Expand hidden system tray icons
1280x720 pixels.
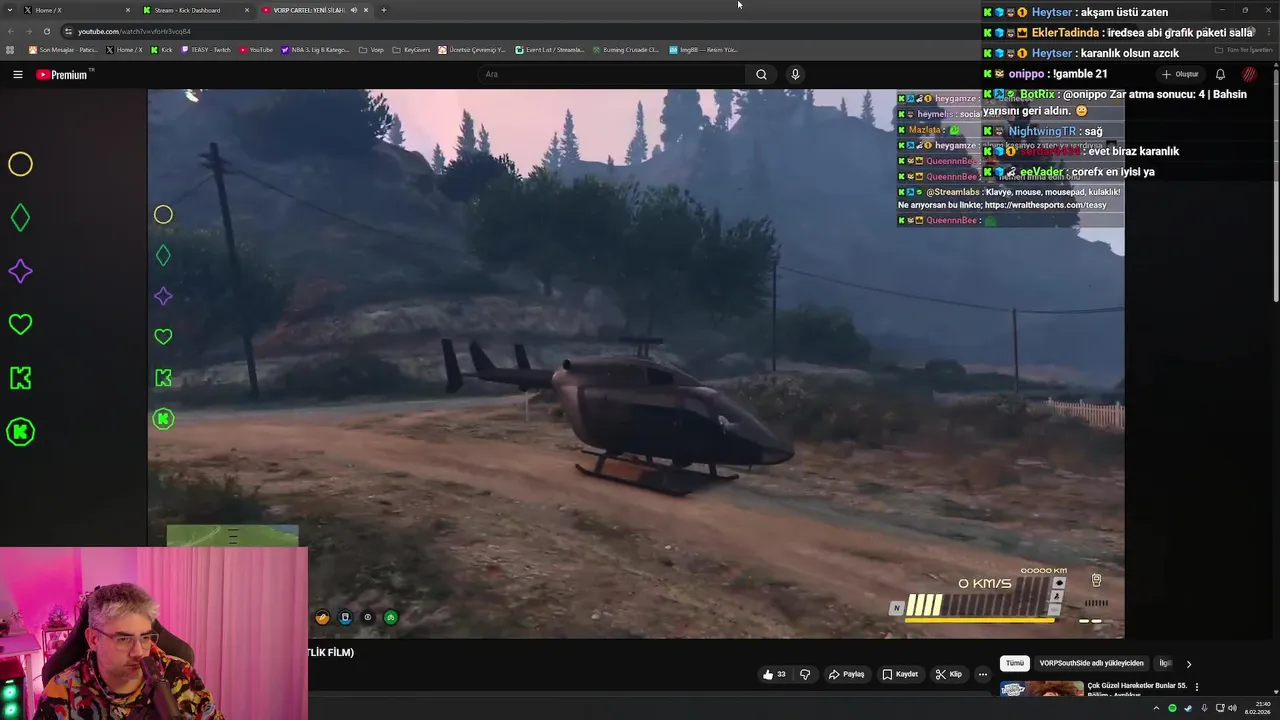pos(1156,708)
